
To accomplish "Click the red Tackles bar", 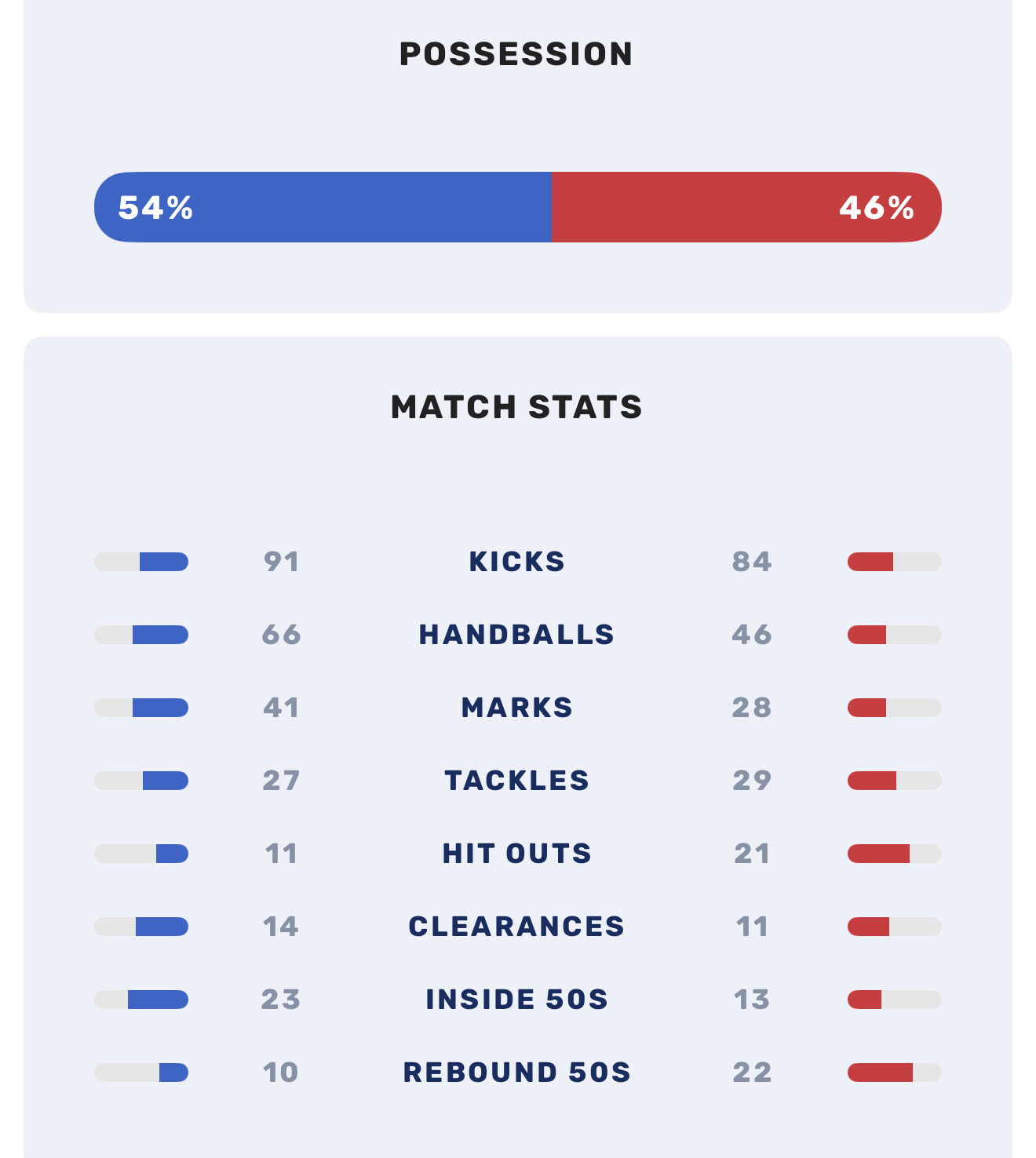I will coord(872,781).
